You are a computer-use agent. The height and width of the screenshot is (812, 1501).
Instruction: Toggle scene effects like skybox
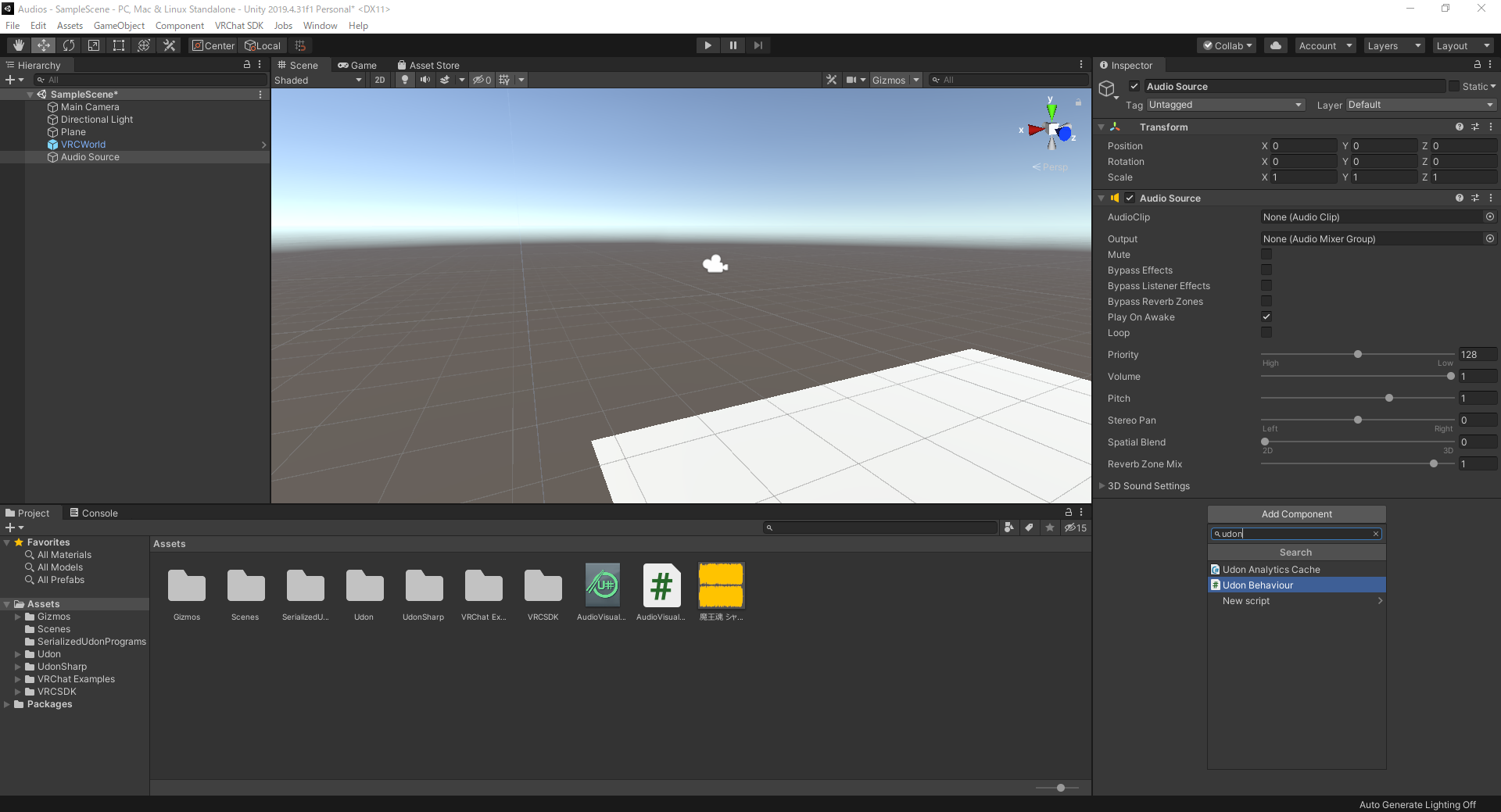[x=445, y=80]
